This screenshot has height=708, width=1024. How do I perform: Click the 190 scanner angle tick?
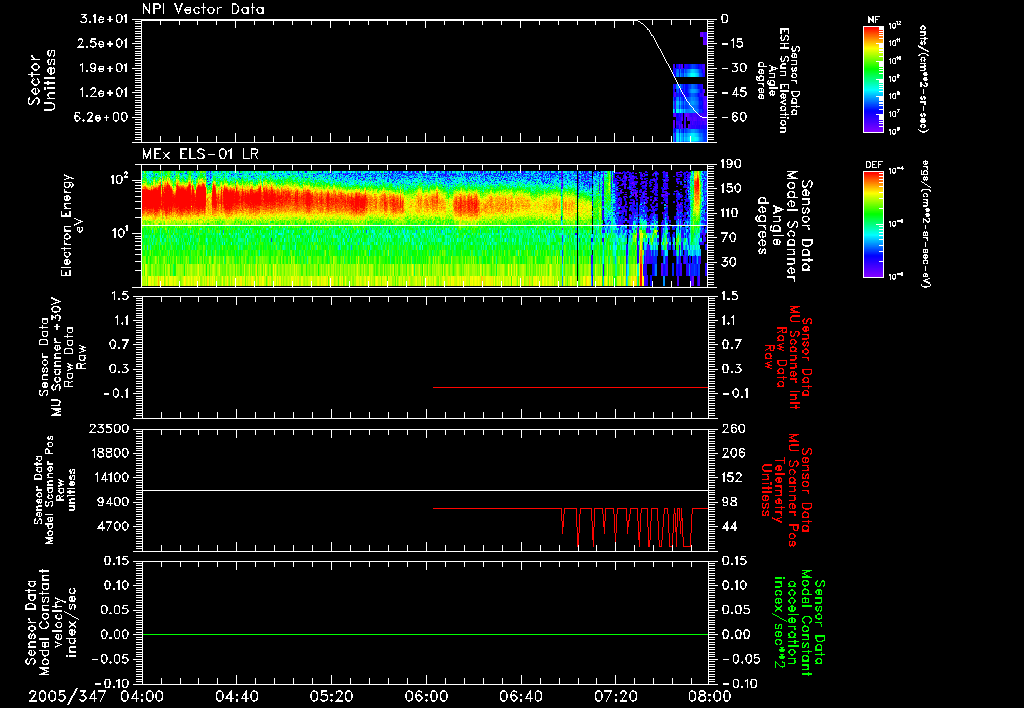pos(731,163)
